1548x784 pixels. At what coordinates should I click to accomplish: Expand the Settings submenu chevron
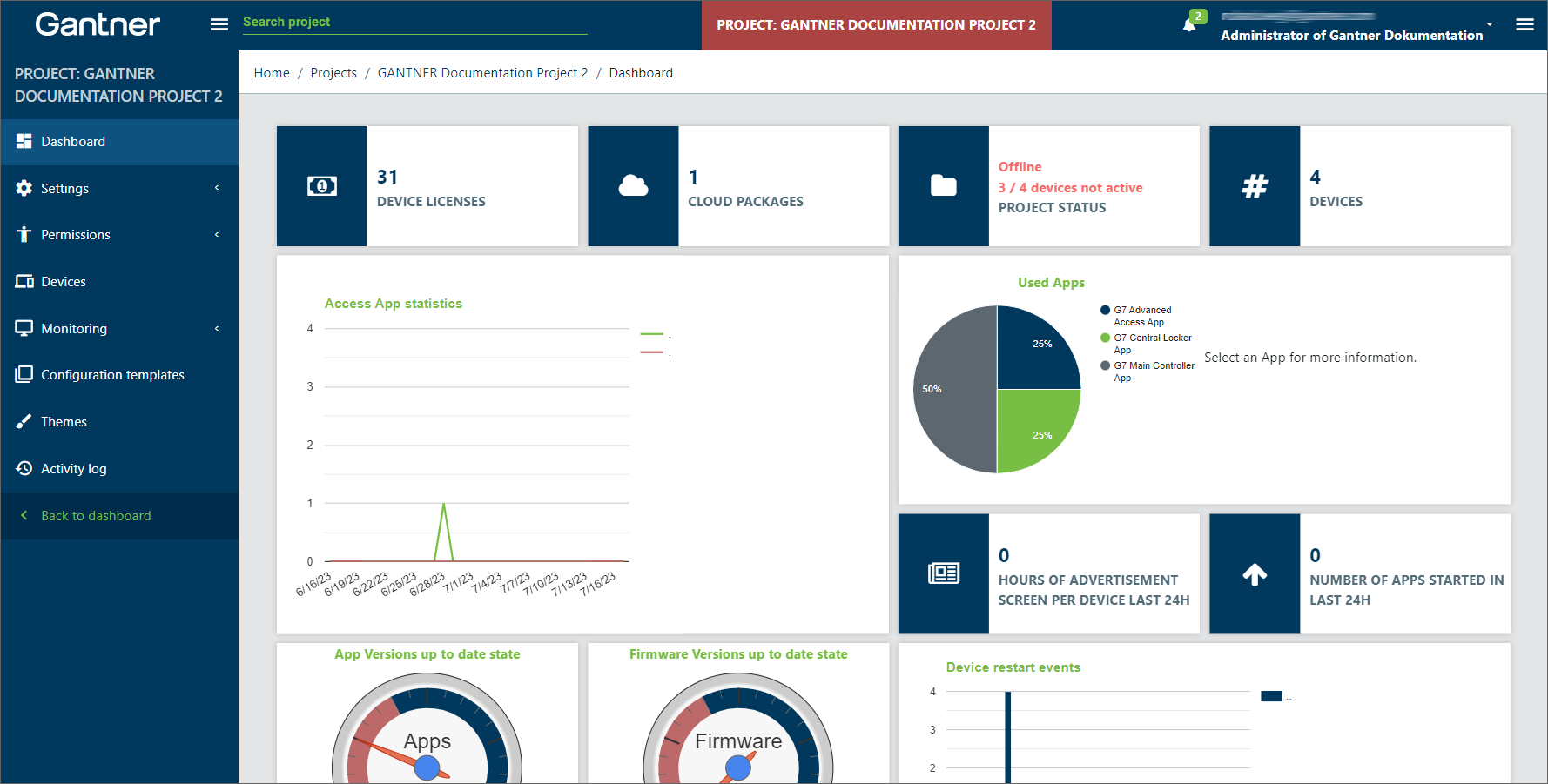(x=217, y=188)
